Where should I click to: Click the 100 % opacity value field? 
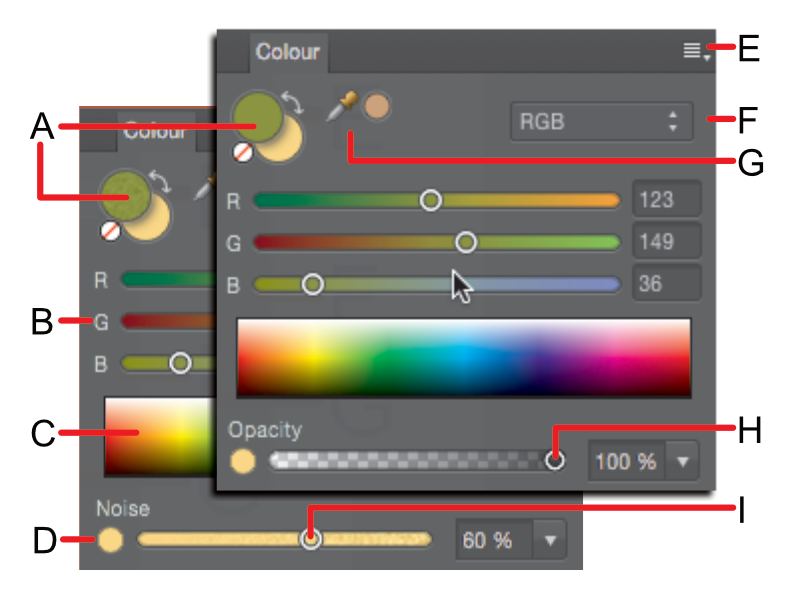point(627,462)
